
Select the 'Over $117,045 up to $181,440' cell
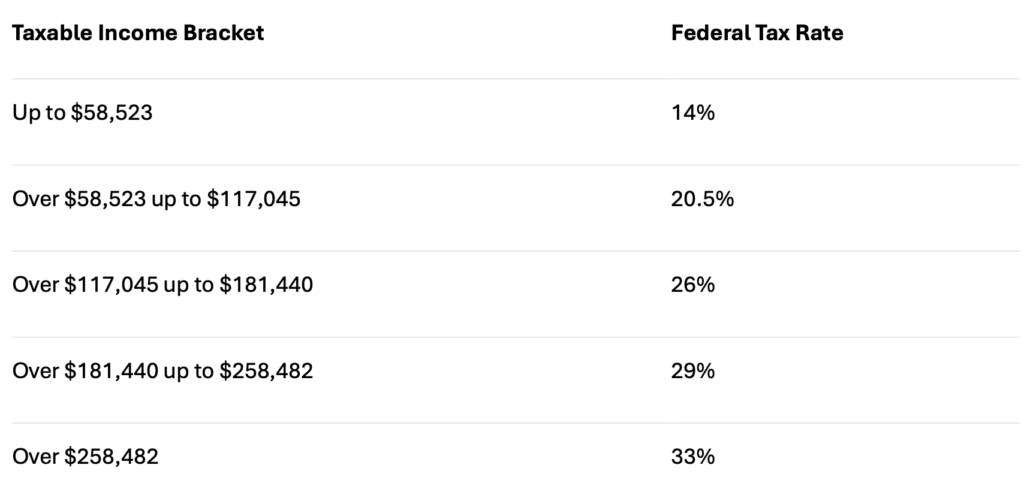163,286
